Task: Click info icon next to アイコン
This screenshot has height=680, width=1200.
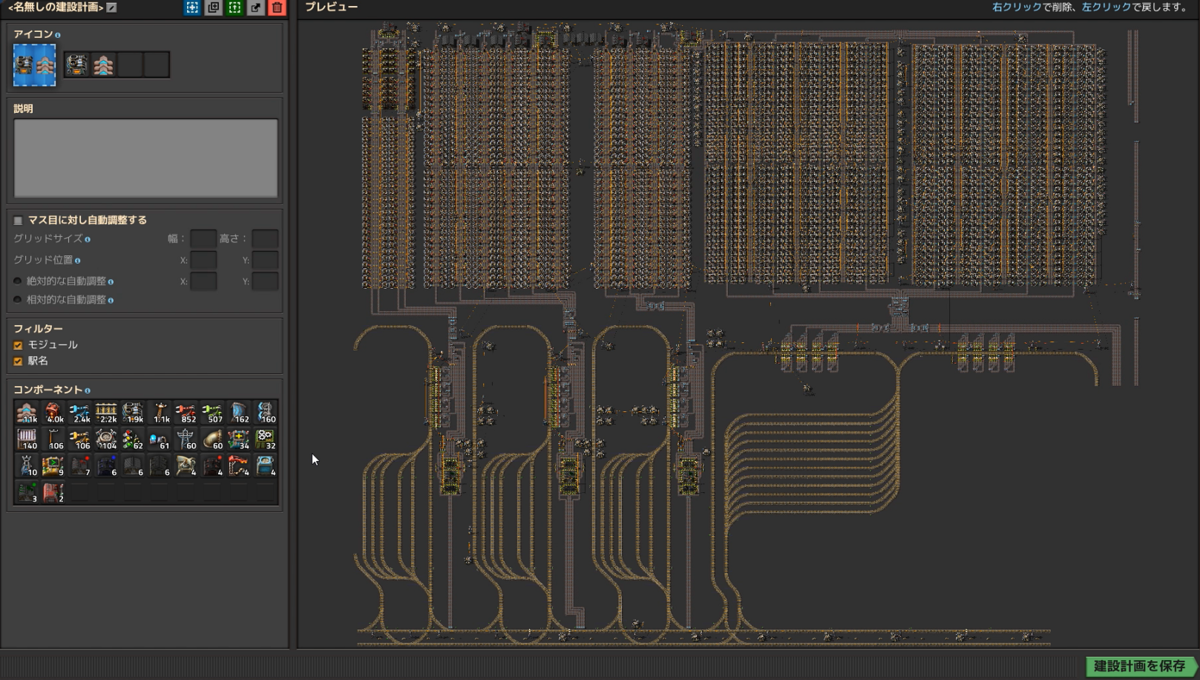Action: coord(57,35)
